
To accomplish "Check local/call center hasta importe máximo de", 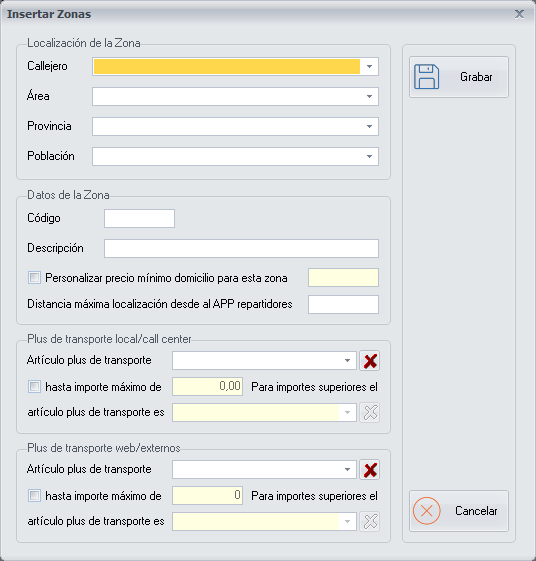I will (x=34, y=386).
